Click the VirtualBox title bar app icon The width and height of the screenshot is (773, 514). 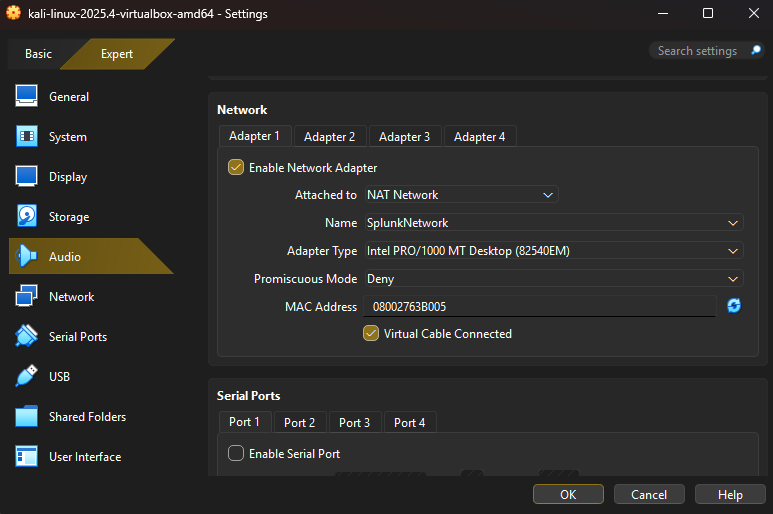[13, 13]
